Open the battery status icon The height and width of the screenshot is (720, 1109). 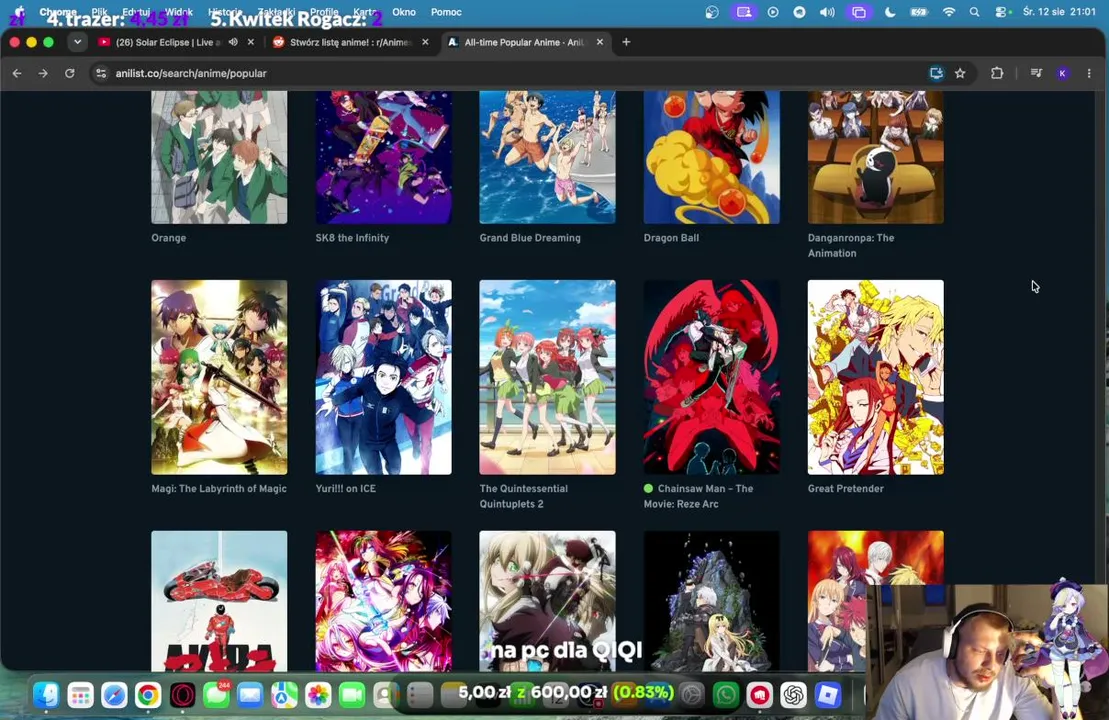click(919, 12)
